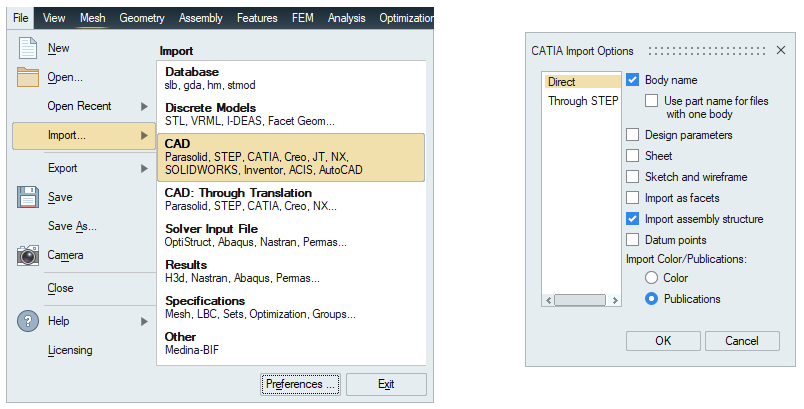Confirm CATIA options with OK
This screenshot has width=804, height=409.
663,341
